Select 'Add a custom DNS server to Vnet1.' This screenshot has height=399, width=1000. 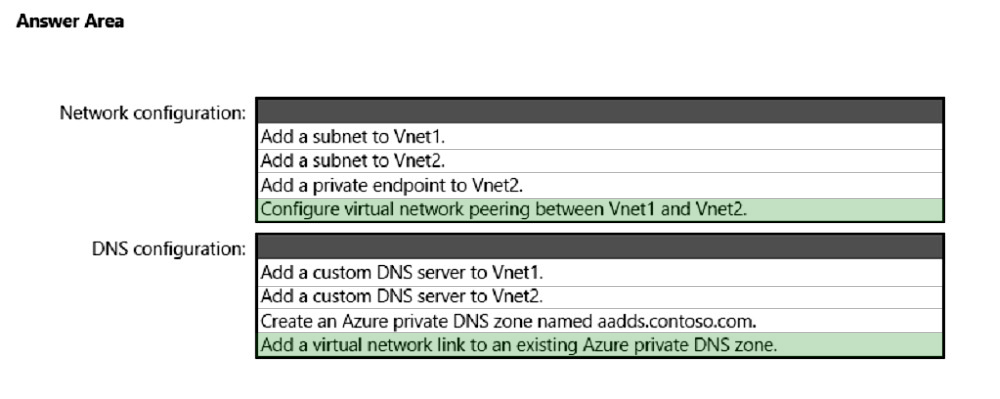point(599,272)
